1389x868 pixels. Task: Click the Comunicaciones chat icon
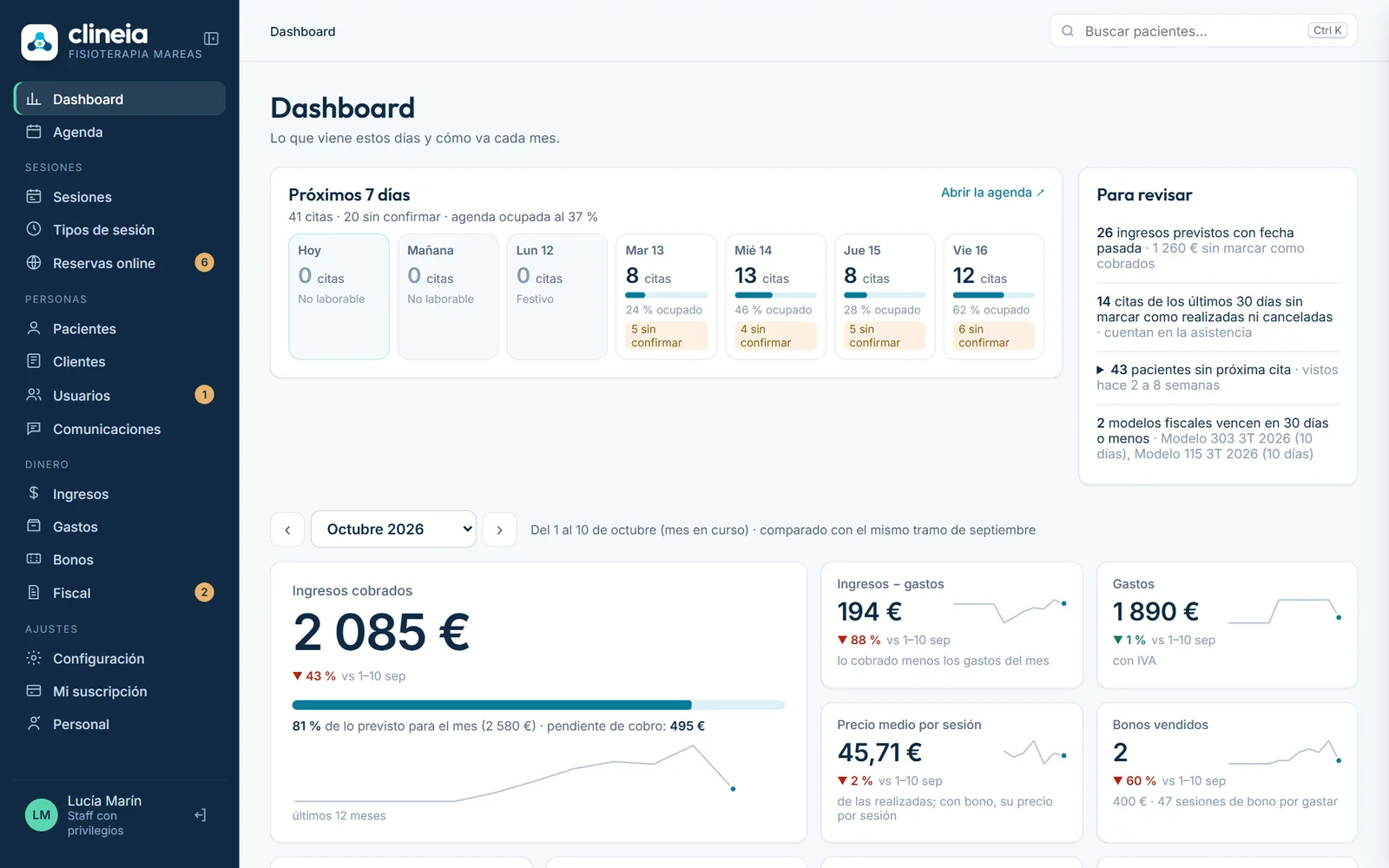click(x=34, y=429)
